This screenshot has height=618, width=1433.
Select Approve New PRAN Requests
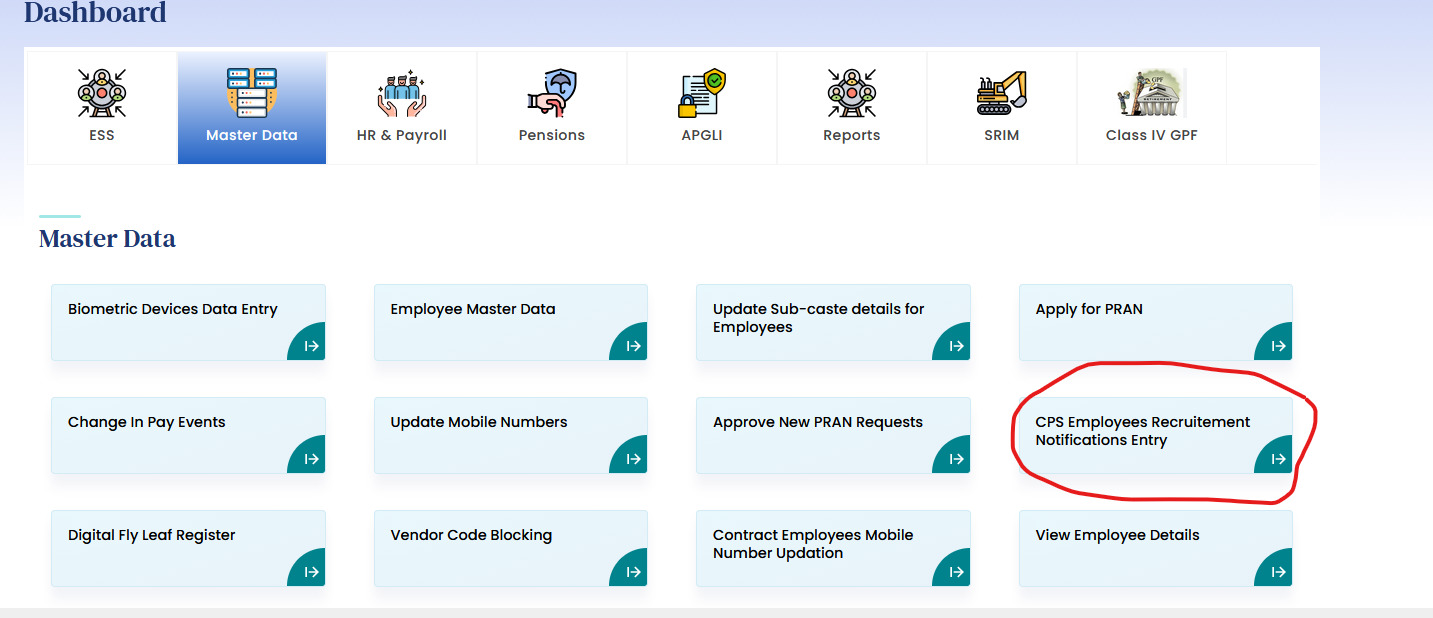818,423
